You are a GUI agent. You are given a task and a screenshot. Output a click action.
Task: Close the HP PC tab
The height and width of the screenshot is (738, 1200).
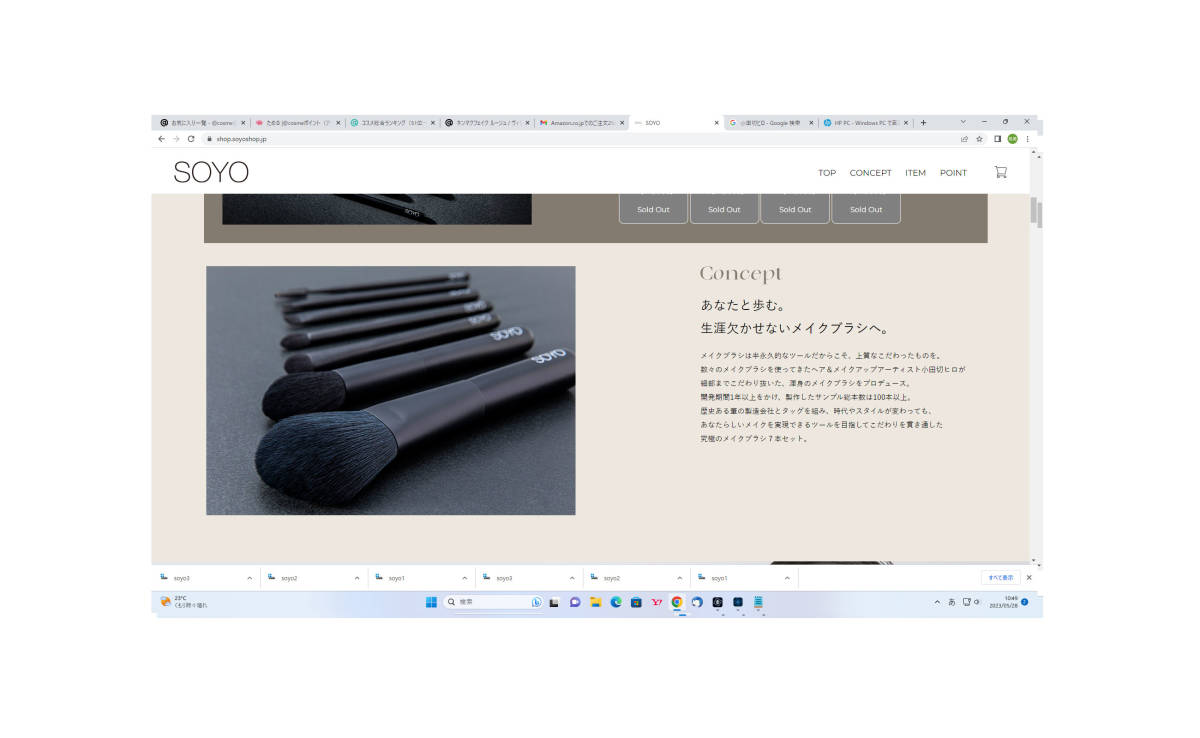906,123
